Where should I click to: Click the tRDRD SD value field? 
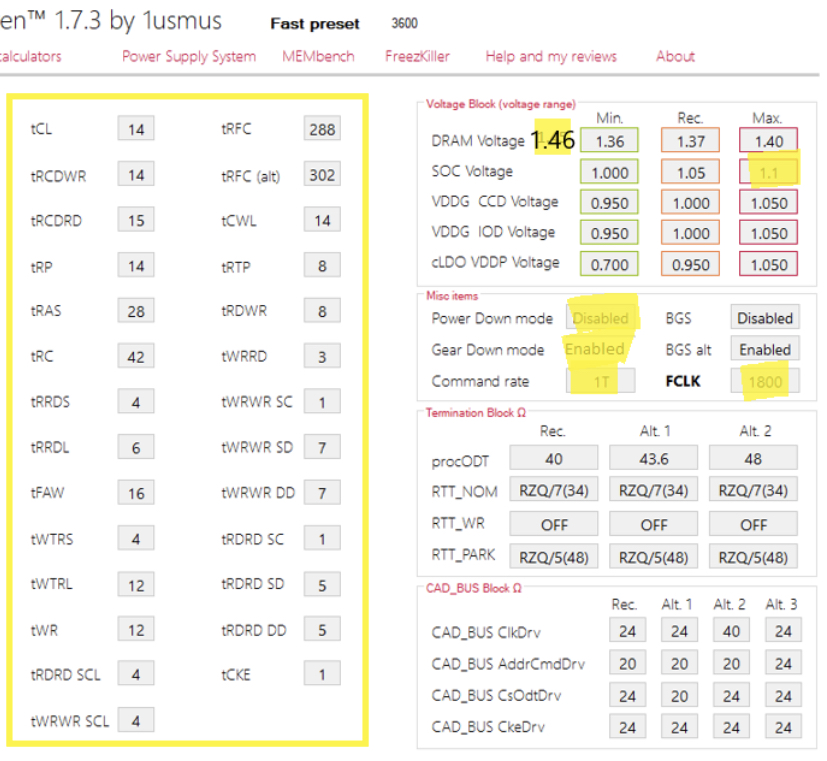(x=322, y=584)
